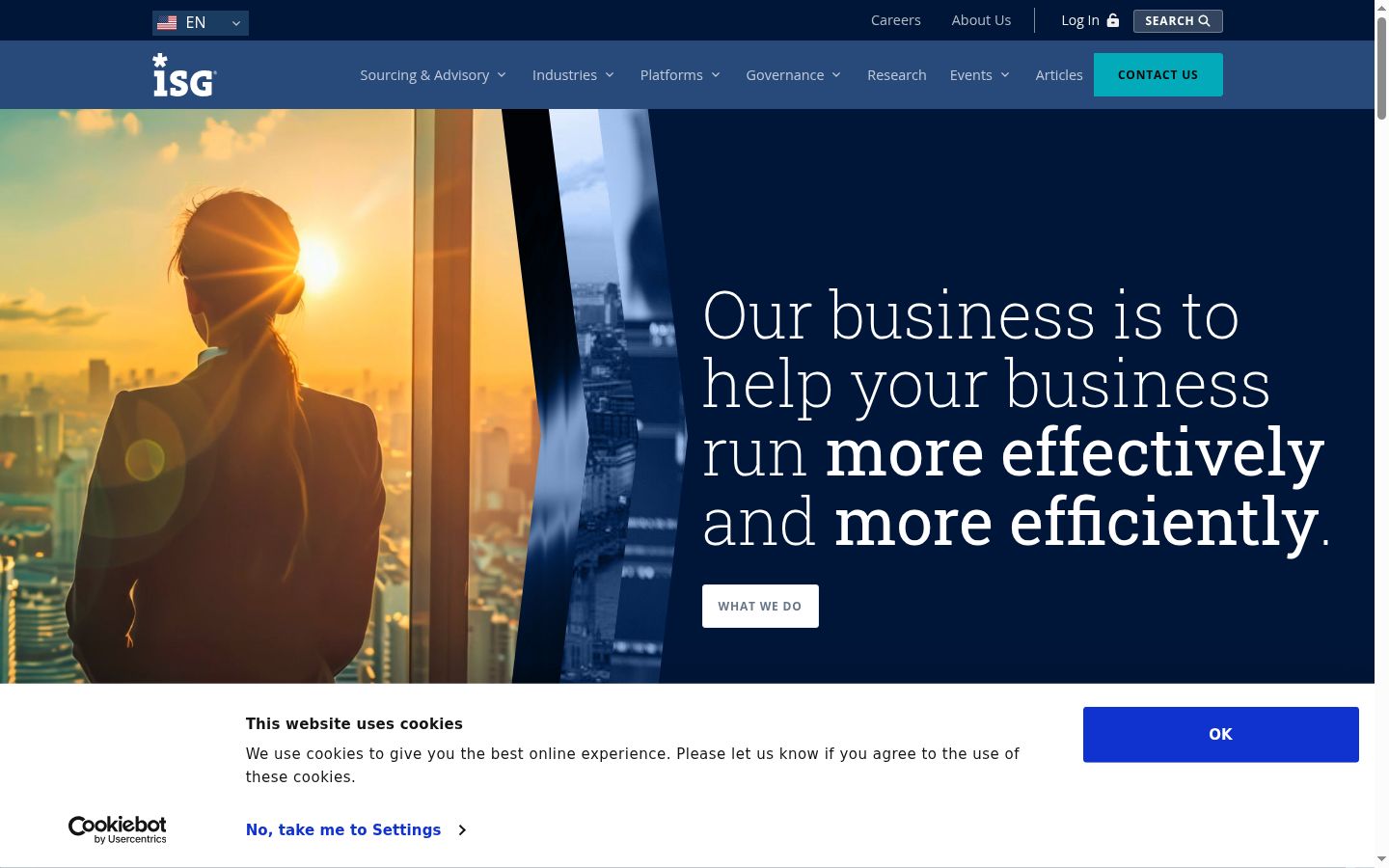
Task: Click the CONTACT US button
Action: (1158, 75)
